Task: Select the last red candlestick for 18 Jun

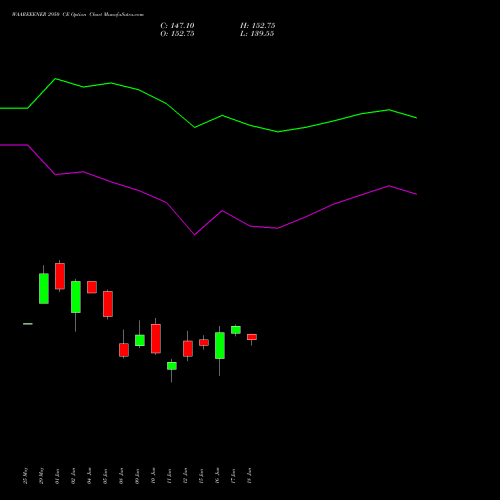Action: pos(252,337)
